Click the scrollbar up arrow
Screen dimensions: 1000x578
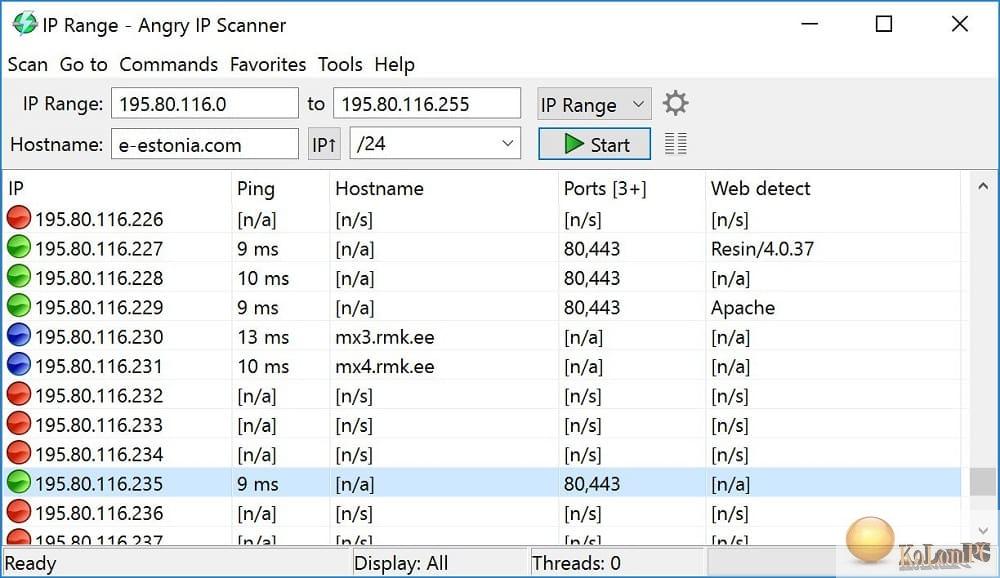(x=982, y=187)
